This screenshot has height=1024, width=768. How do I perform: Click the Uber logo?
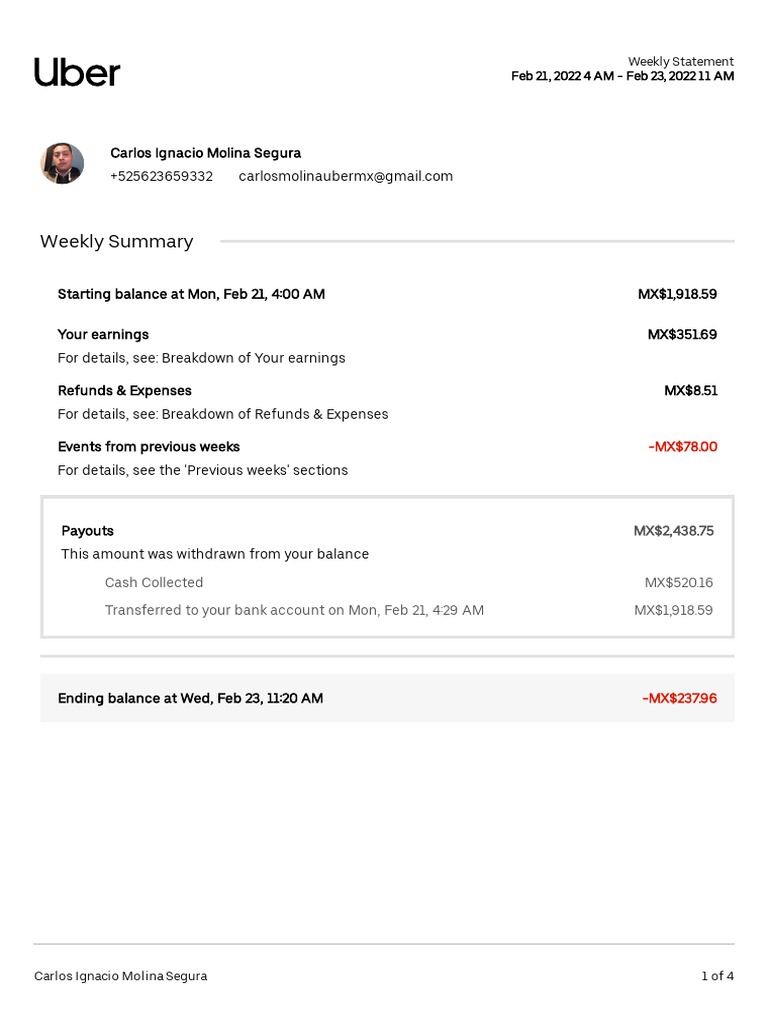[77, 72]
